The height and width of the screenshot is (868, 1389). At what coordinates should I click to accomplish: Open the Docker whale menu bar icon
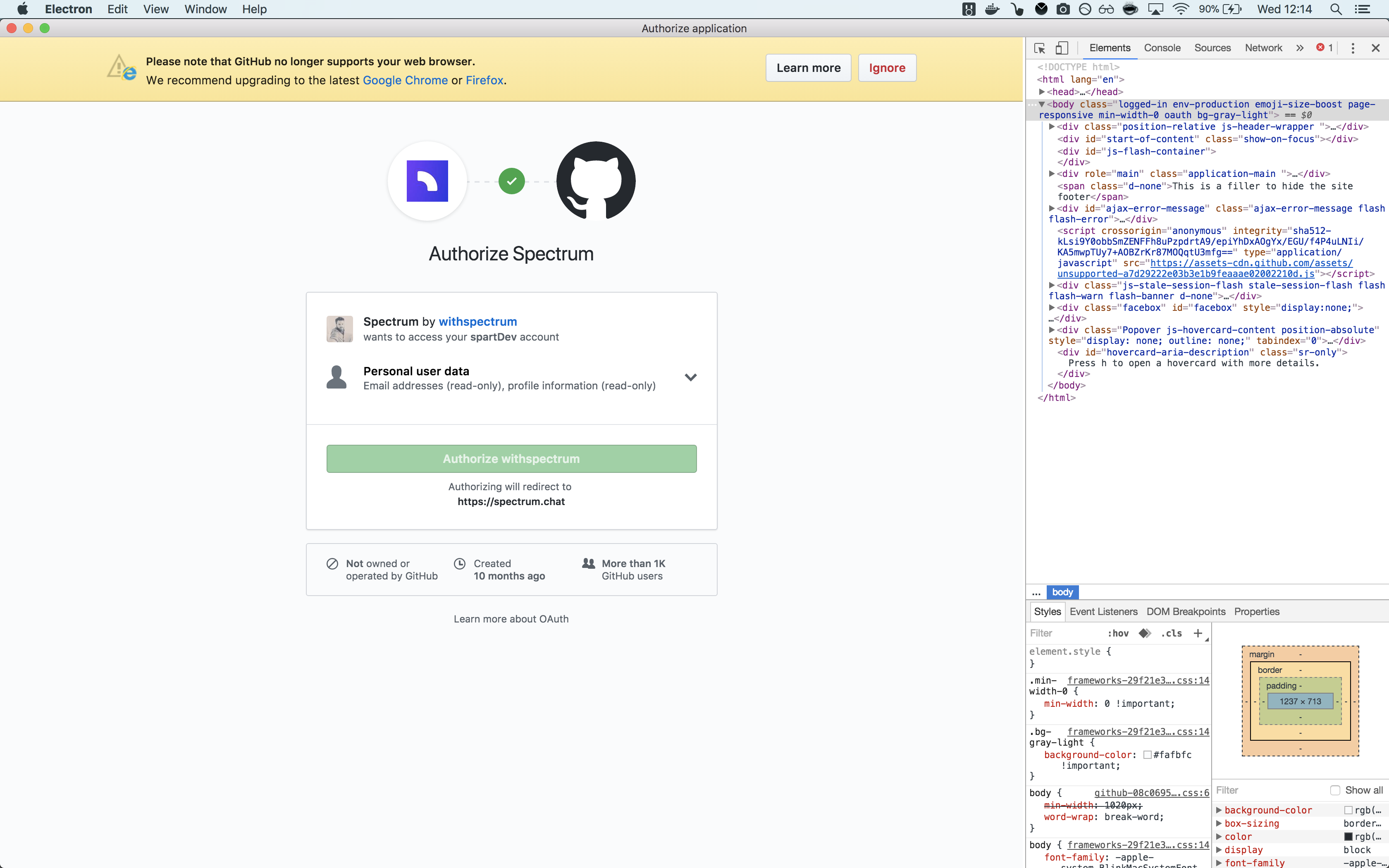(992, 9)
